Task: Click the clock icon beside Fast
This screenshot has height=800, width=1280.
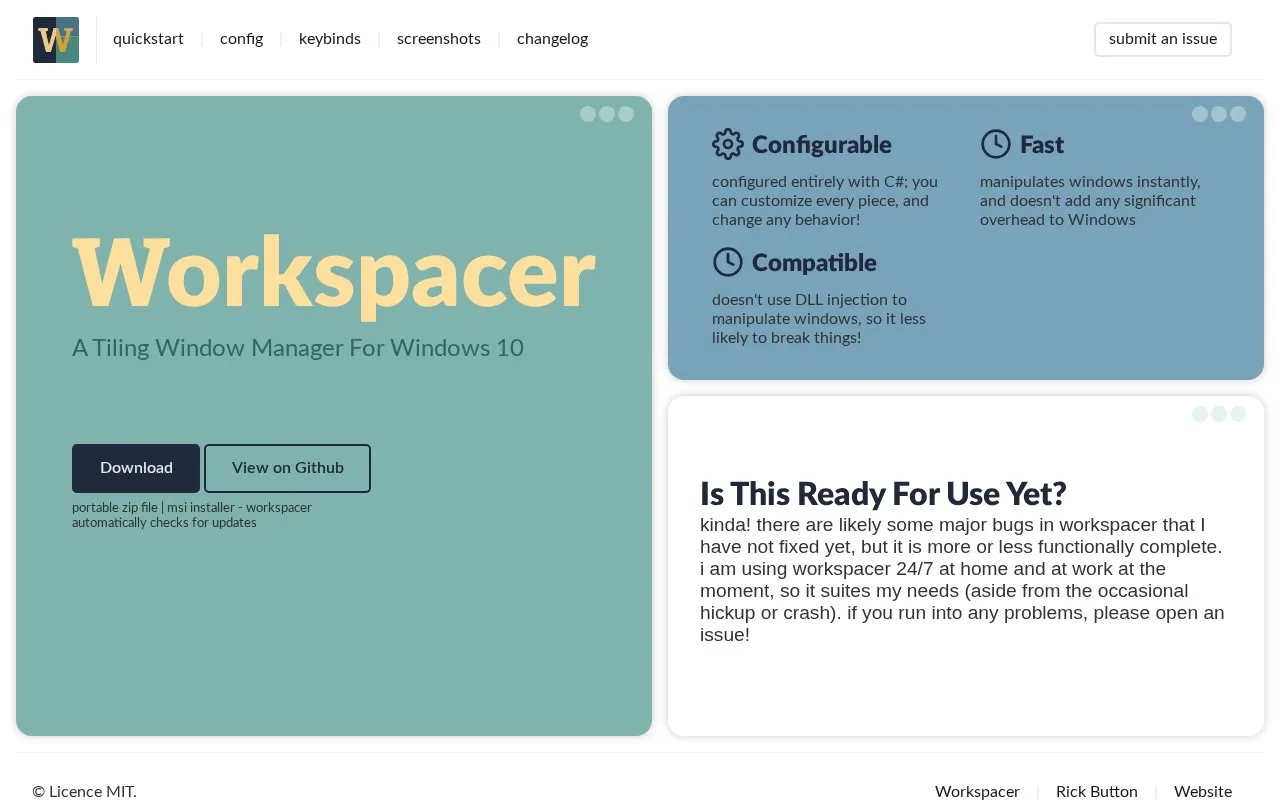Action: tap(996, 144)
